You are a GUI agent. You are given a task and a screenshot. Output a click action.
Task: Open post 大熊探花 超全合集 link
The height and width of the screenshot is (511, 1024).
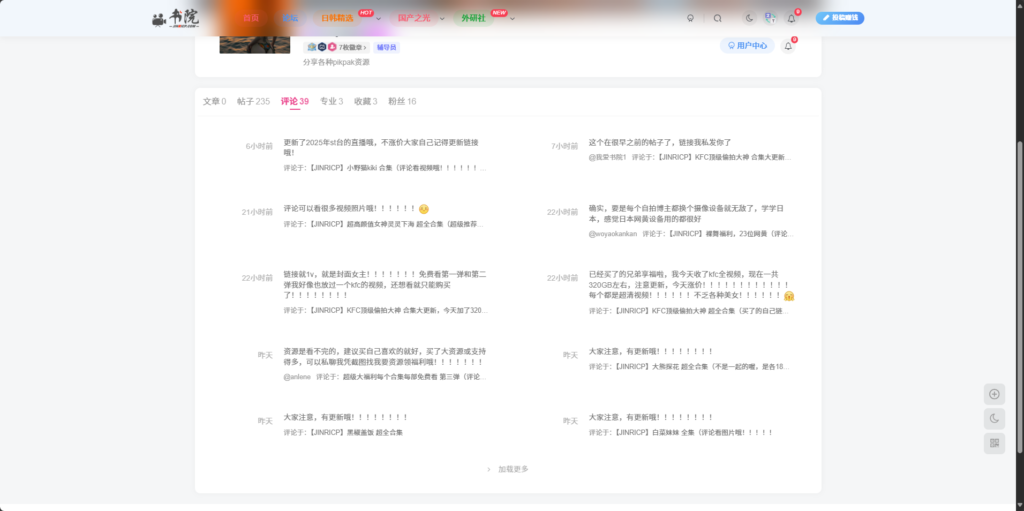[x=703, y=367]
